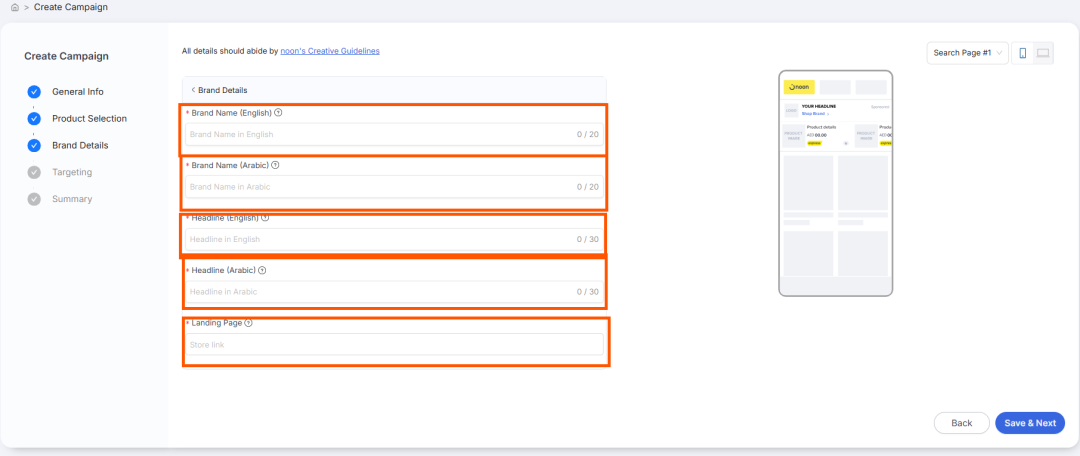Click the Headline (Arabic) help icon
1080x456 pixels.
click(x=262, y=270)
